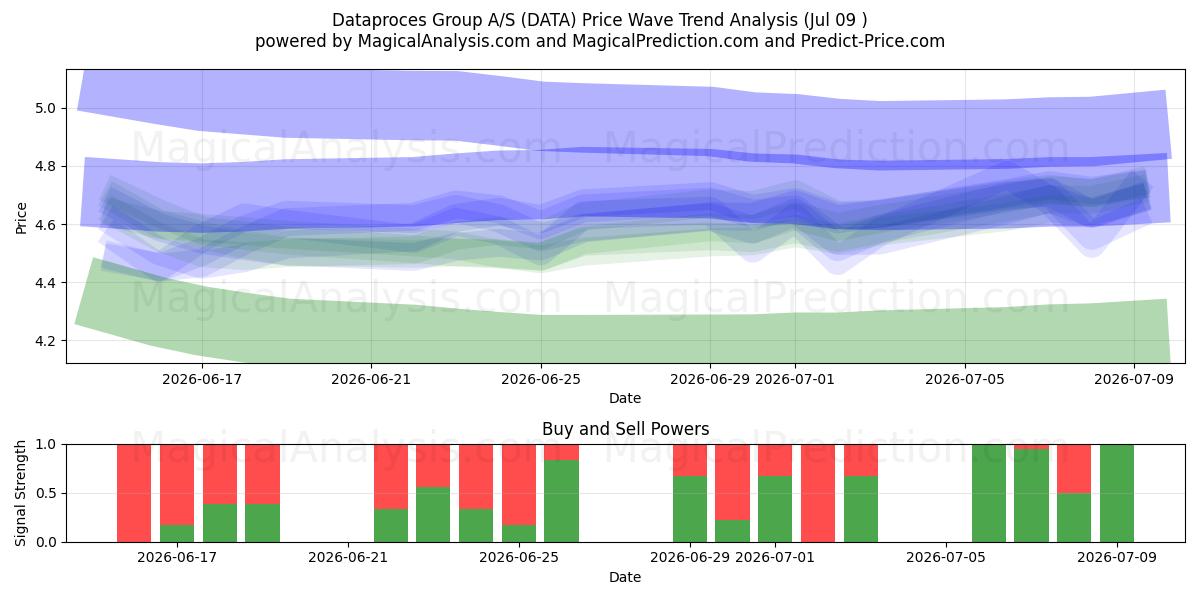The width and height of the screenshot is (1200, 600).
Task: Click the 2026-07-05 date tick under the price chart
Action: [965, 379]
